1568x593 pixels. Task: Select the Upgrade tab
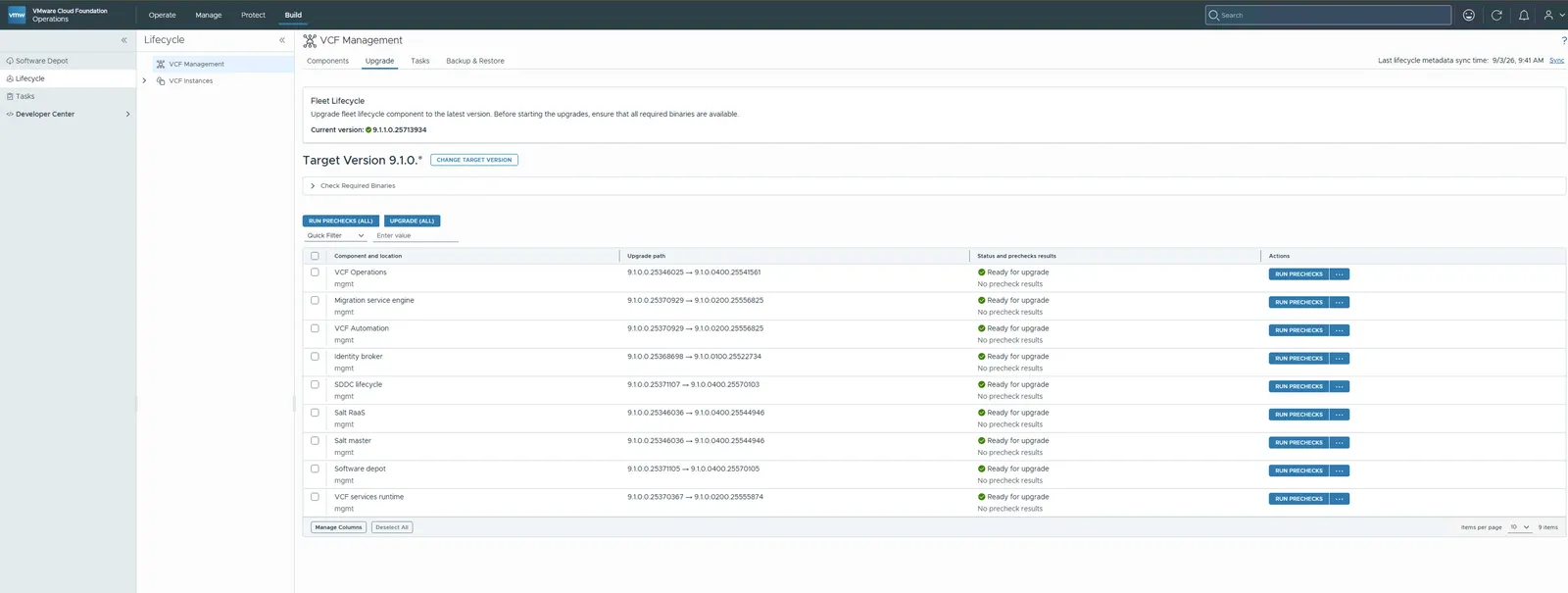(379, 61)
